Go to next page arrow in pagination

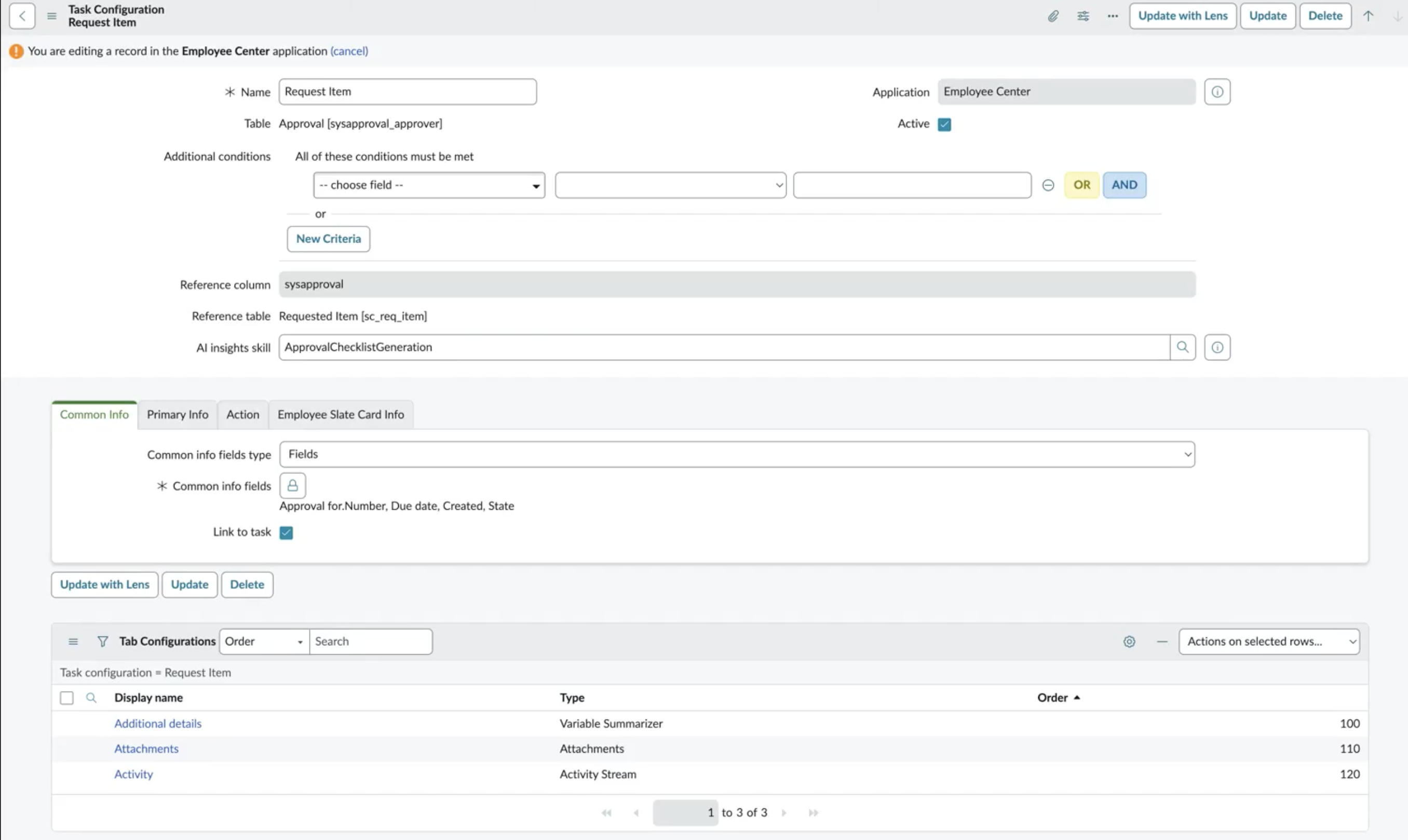(784, 812)
